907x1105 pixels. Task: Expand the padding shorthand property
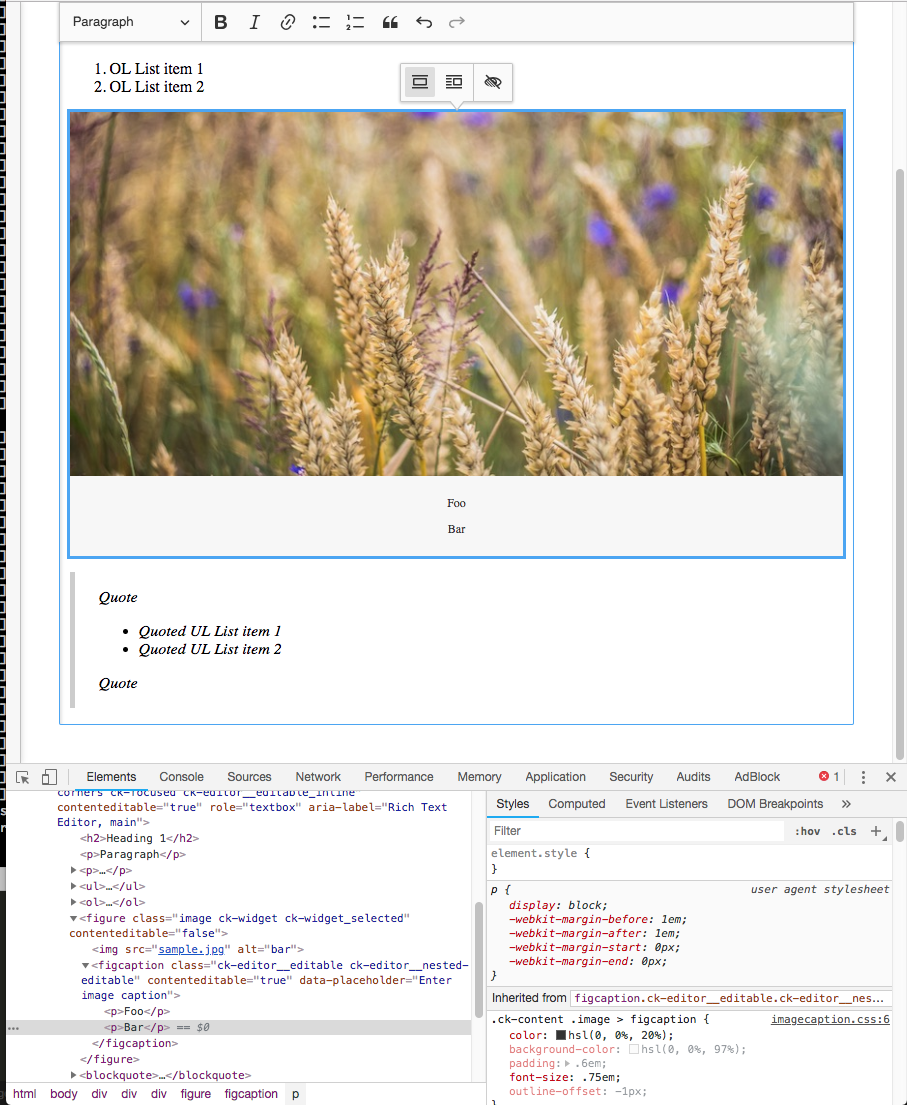pos(567,1063)
